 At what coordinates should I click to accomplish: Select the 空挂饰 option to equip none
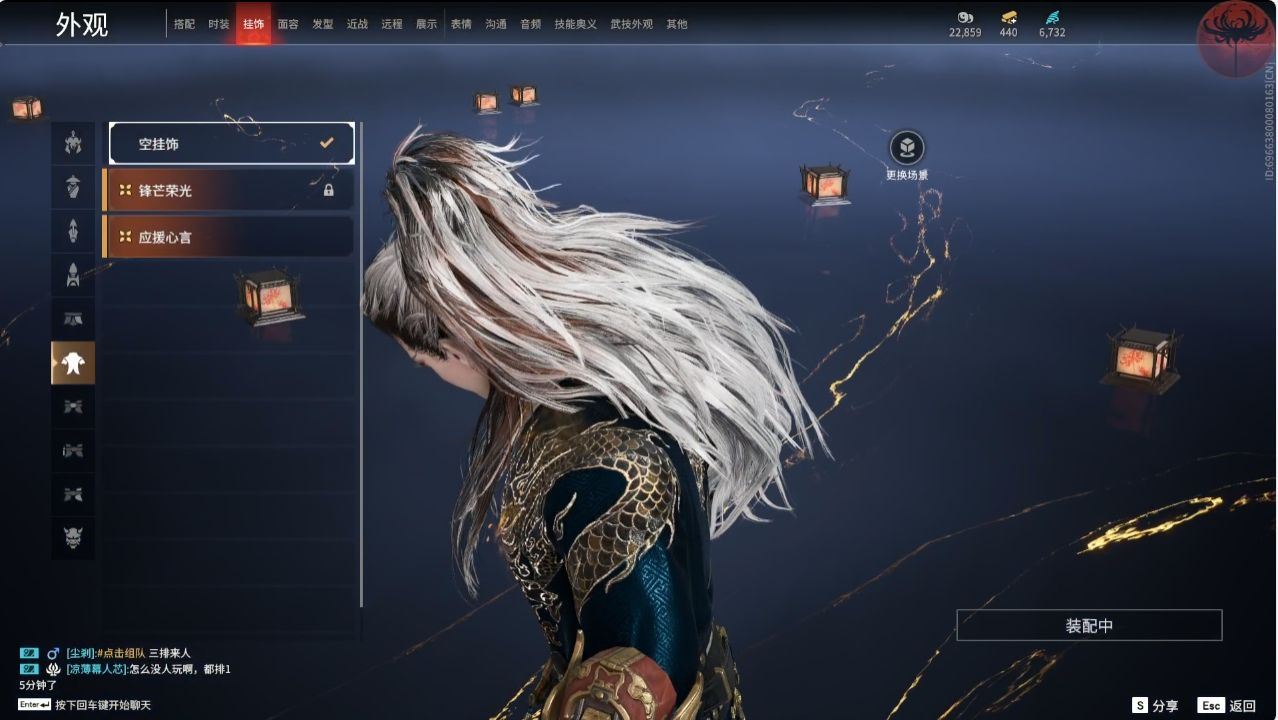tap(231, 142)
